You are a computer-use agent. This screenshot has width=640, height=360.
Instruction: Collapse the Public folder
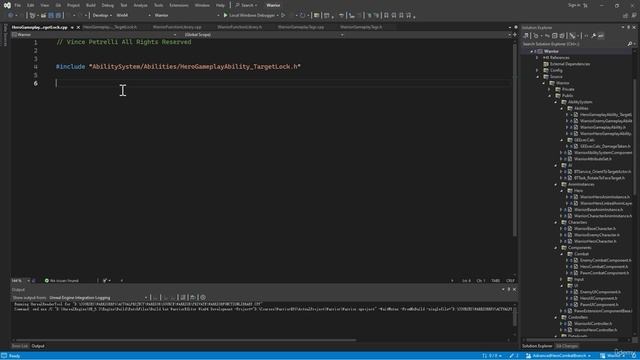coord(550,96)
